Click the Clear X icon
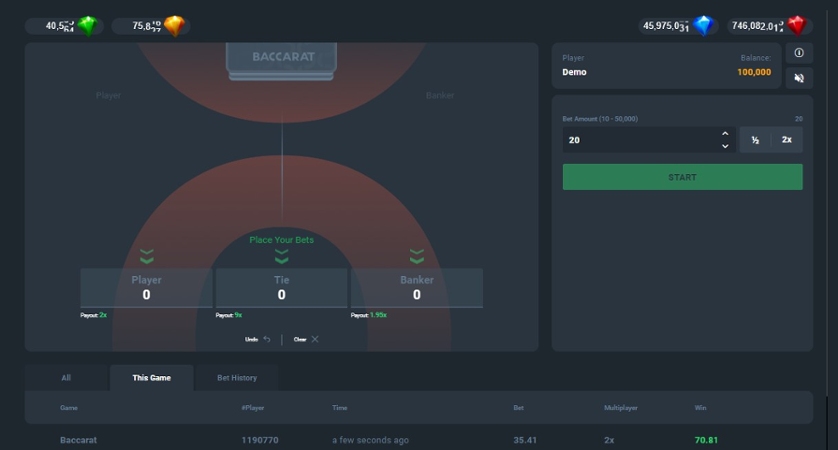Screen dimensions: 838x450 315,339
